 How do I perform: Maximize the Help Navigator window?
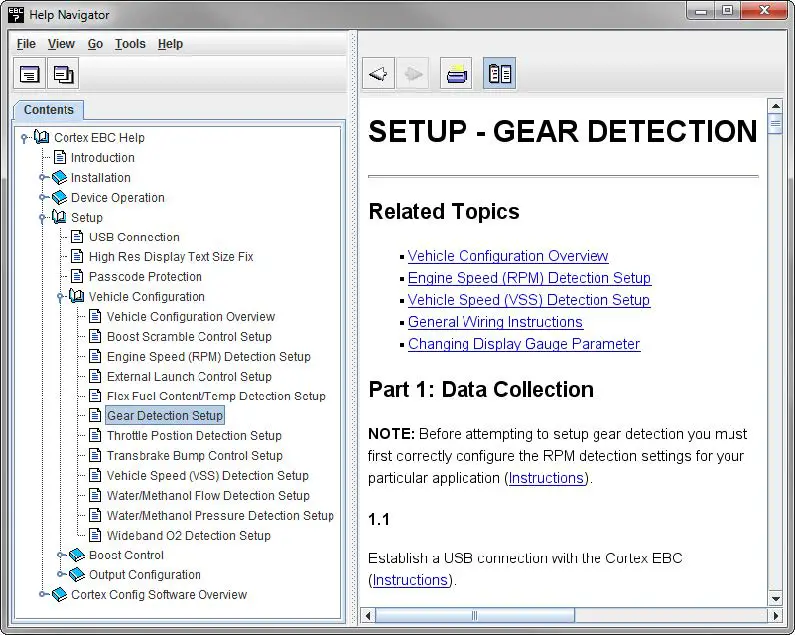click(x=728, y=11)
